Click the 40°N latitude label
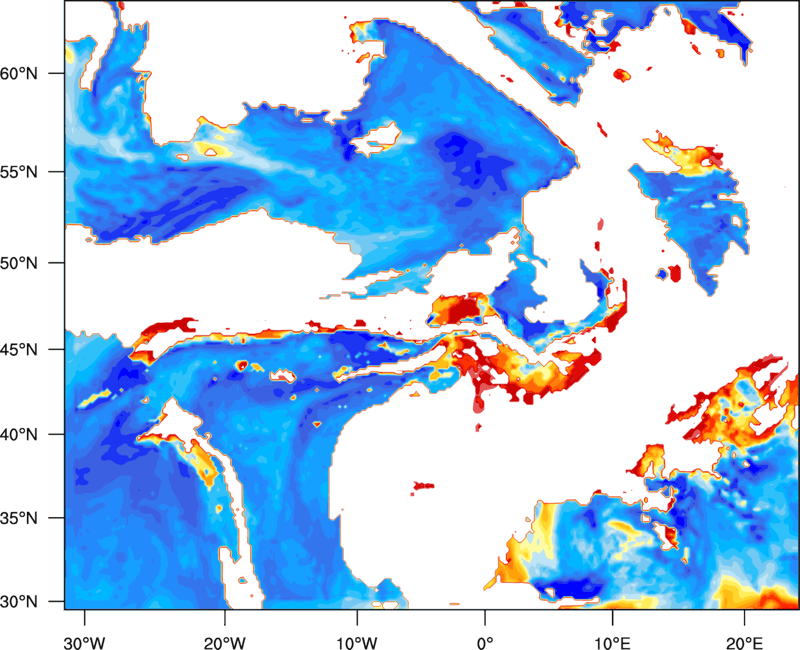 coord(19,435)
